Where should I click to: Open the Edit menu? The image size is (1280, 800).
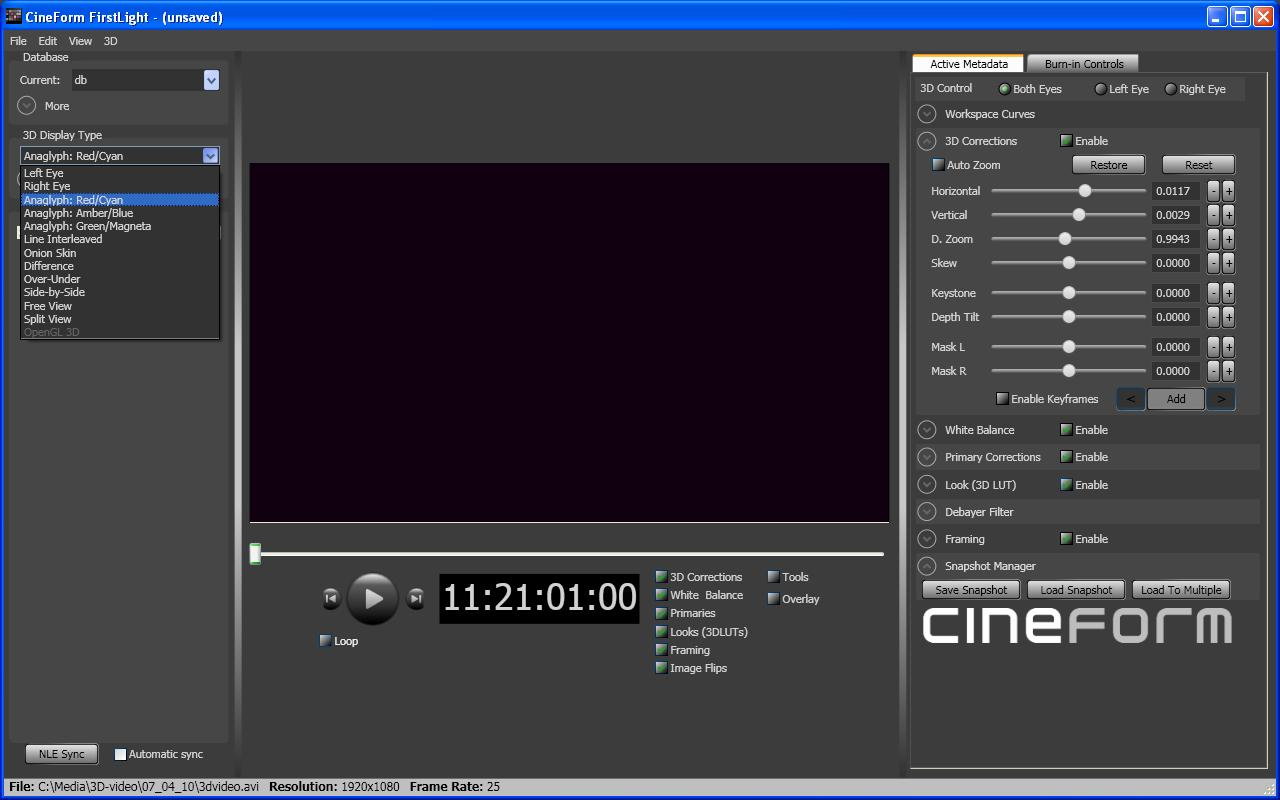tap(48, 41)
